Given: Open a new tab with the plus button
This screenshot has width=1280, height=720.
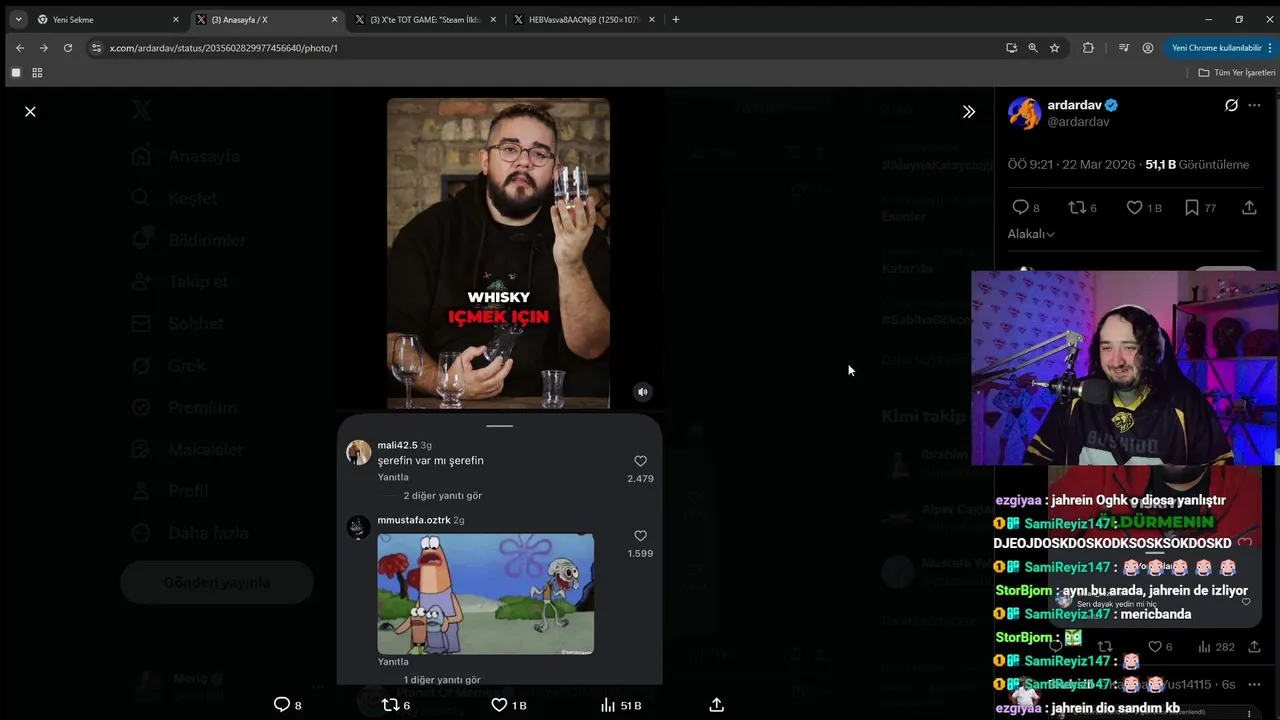Looking at the screenshot, I should point(676,19).
